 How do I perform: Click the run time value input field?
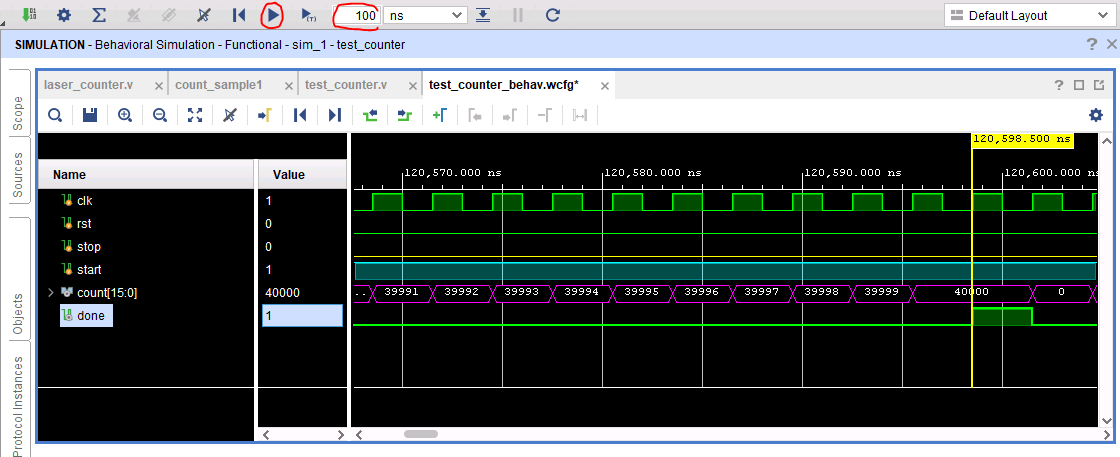(x=358, y=15)
